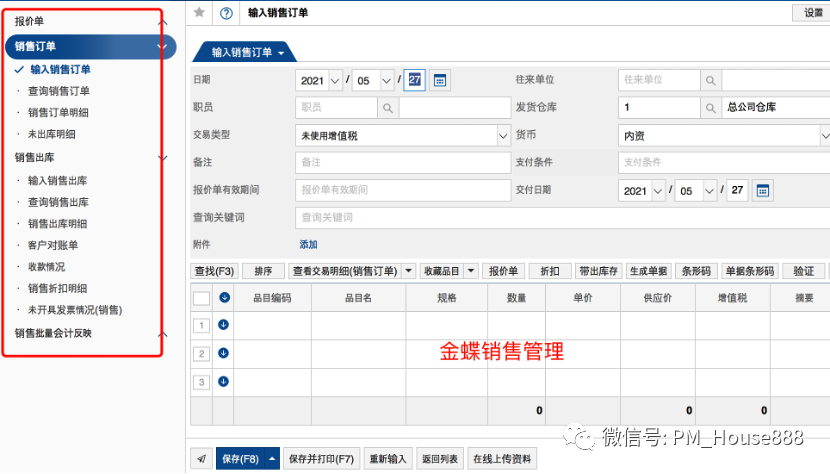Tick the select-all checkbox in grid header
Viewport: 830px width, 474px height.
[x=201, y=297]
